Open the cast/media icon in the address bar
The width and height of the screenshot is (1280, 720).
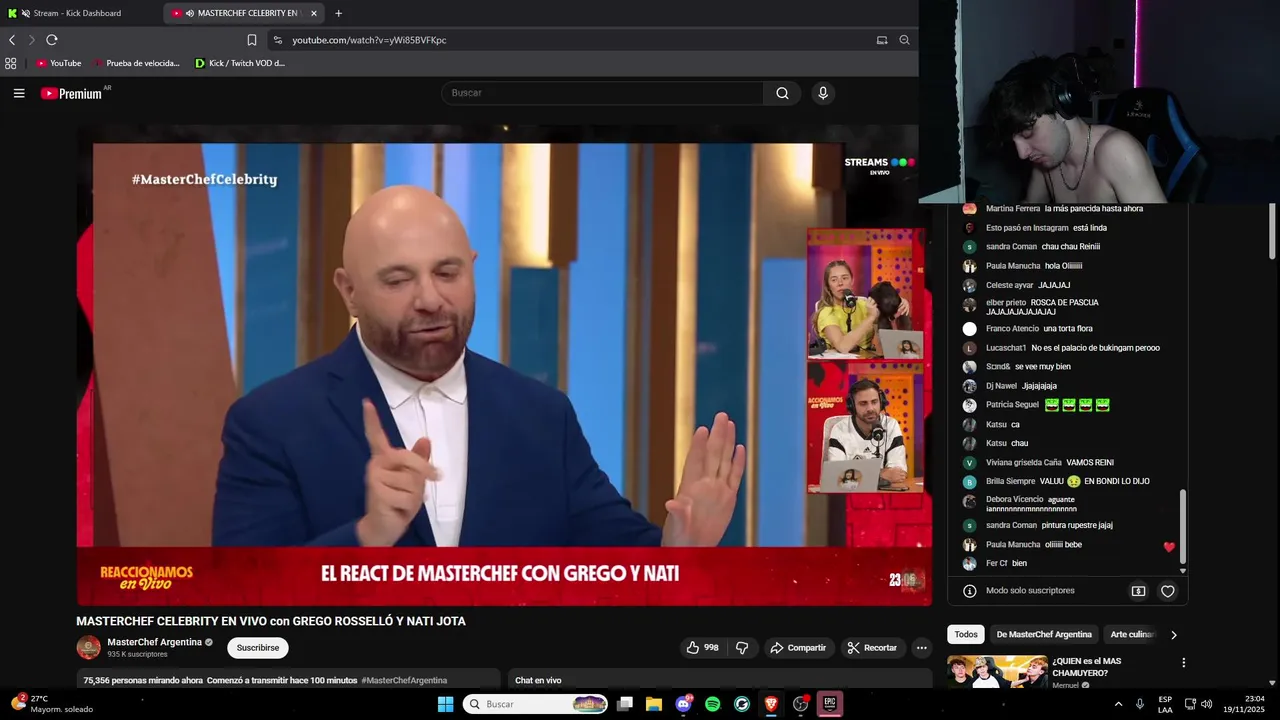(x=882, y=40)
